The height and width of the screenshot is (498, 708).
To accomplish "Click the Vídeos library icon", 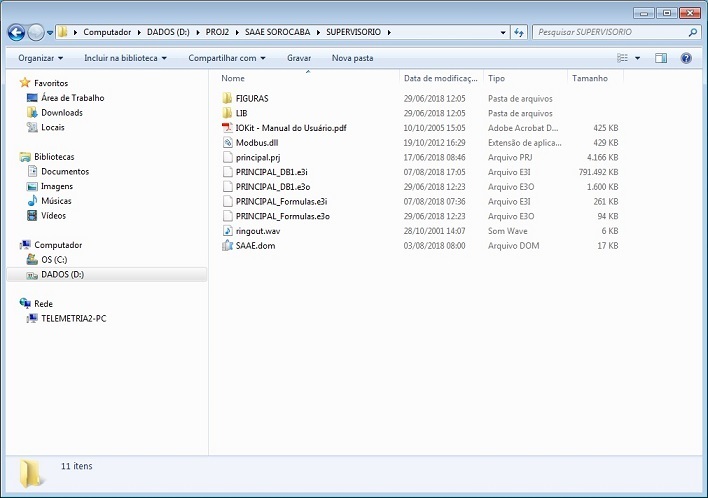I will click(32, 216).
